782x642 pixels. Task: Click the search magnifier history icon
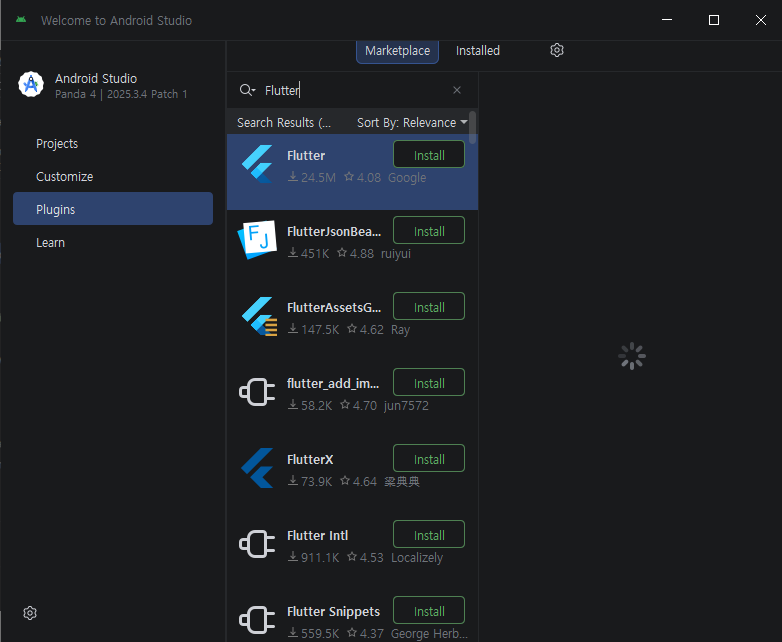(x=247, y=90)
